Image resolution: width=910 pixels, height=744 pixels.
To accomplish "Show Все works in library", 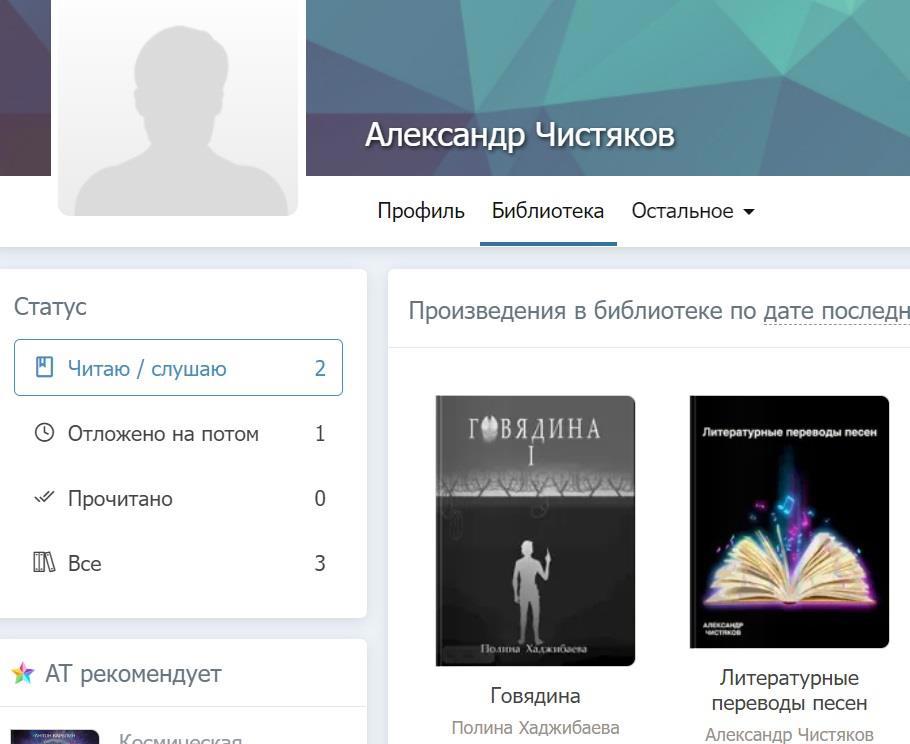I will click(x=178, y=563).
